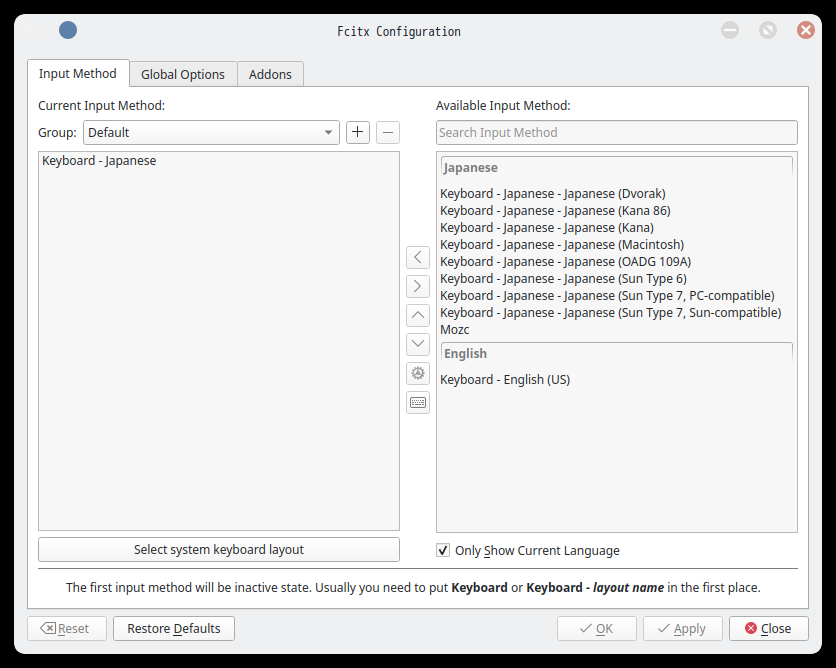836x668 pixels.
Task: Select Keyboard - Japanese in current list
Action: tap(99, 161)
